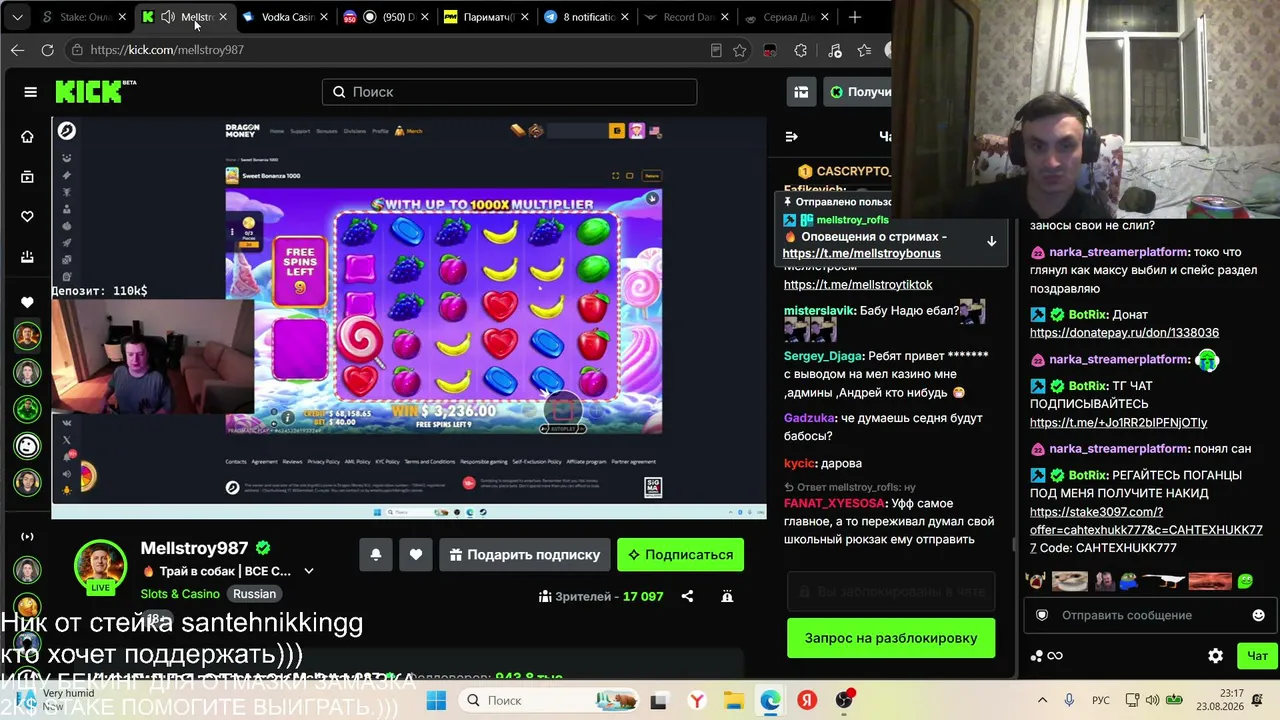The height and width of the screenshot is (720, 1280).
Task: Click the Kick search field
Action: 509,92
